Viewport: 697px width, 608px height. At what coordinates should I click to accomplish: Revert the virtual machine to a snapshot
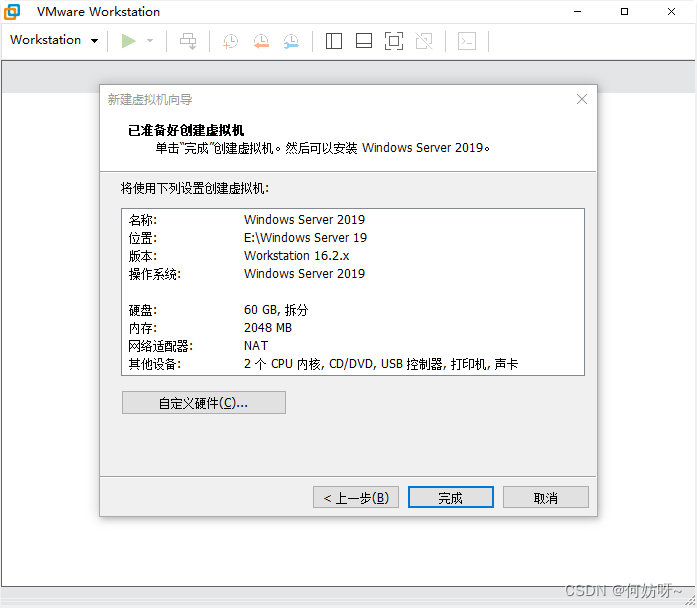click(261, 41)
